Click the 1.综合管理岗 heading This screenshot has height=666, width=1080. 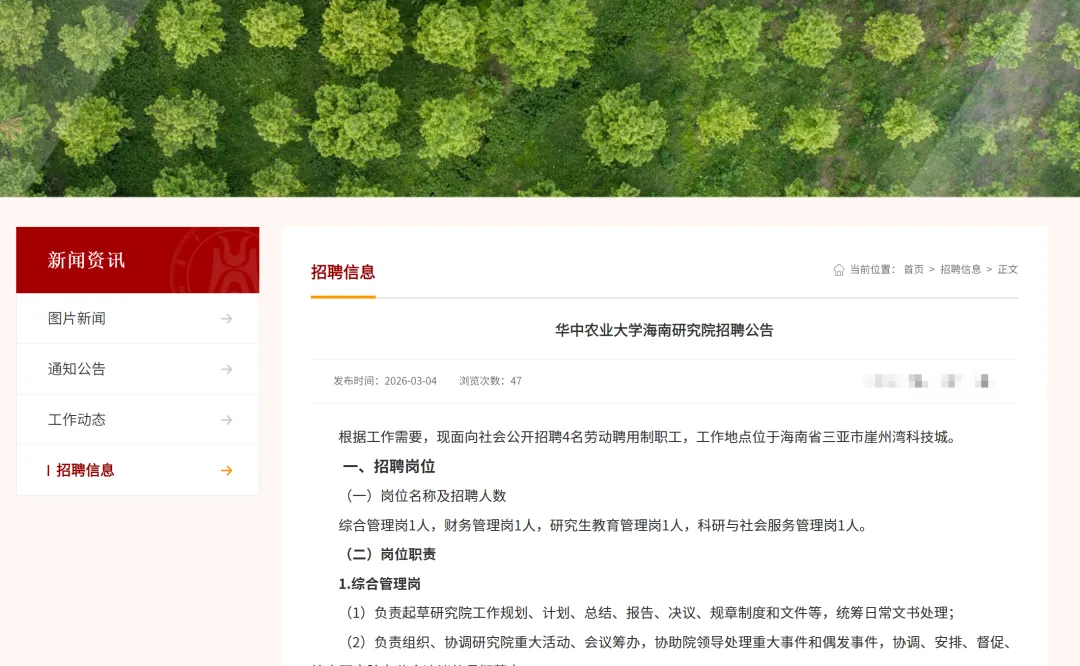[380, 584]
